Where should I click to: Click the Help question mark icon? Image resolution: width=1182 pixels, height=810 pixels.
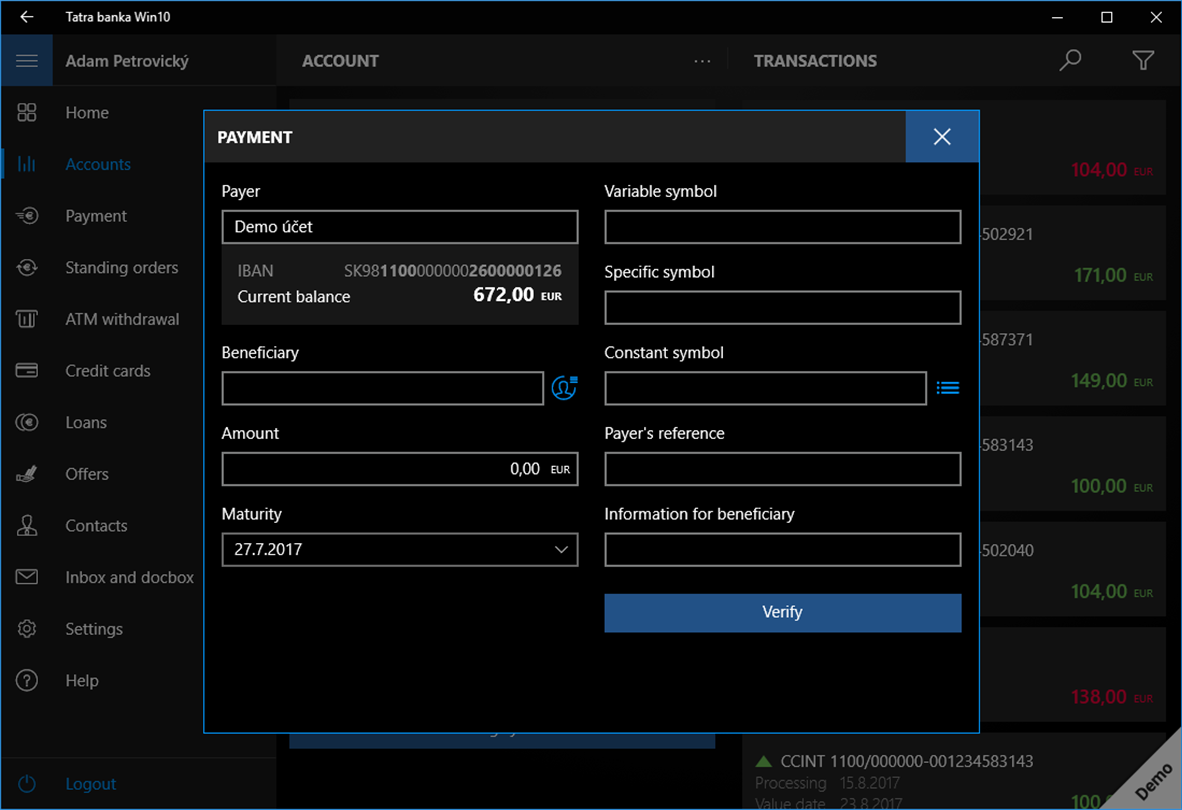pos(26,680)
